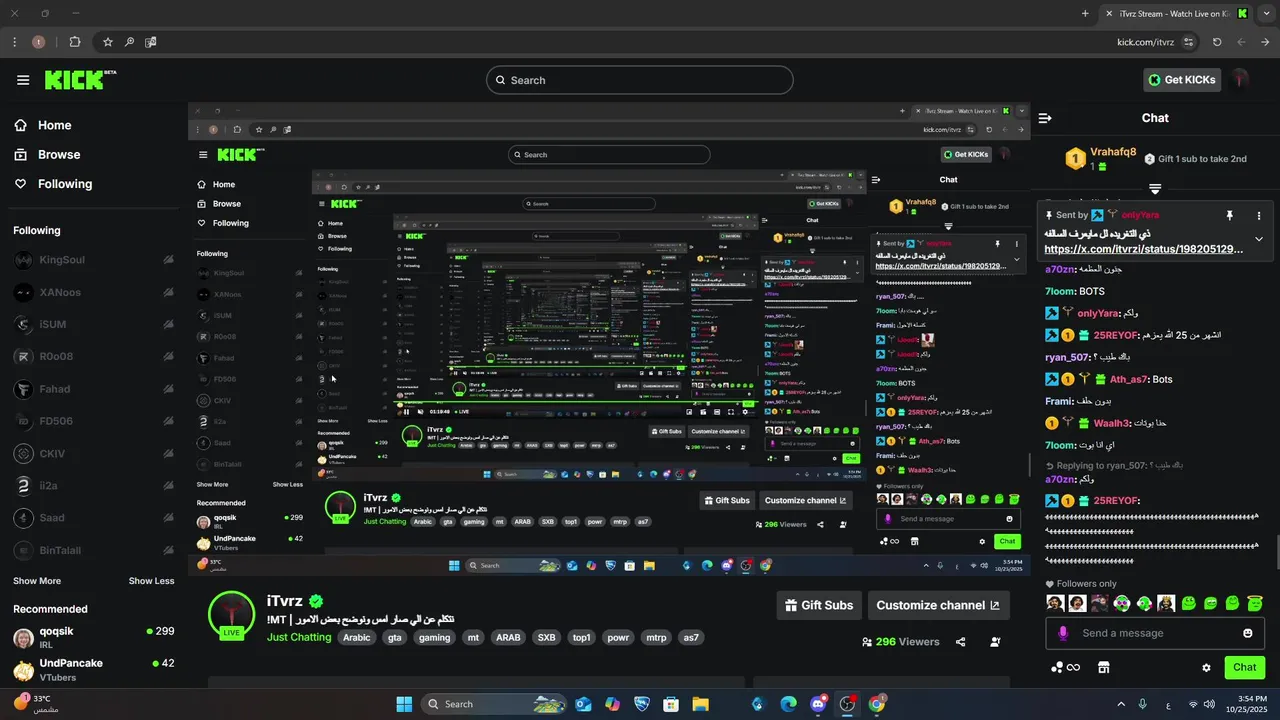Open Discord from the taskbar
Image resolution: width=1280 pixels, height=720 pixels.
tap(818, 704)
